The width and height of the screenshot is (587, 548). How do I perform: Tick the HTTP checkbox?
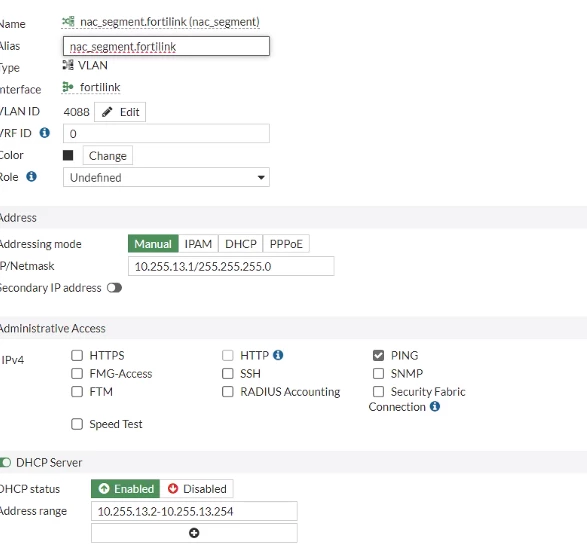click(x=228, y=355)
